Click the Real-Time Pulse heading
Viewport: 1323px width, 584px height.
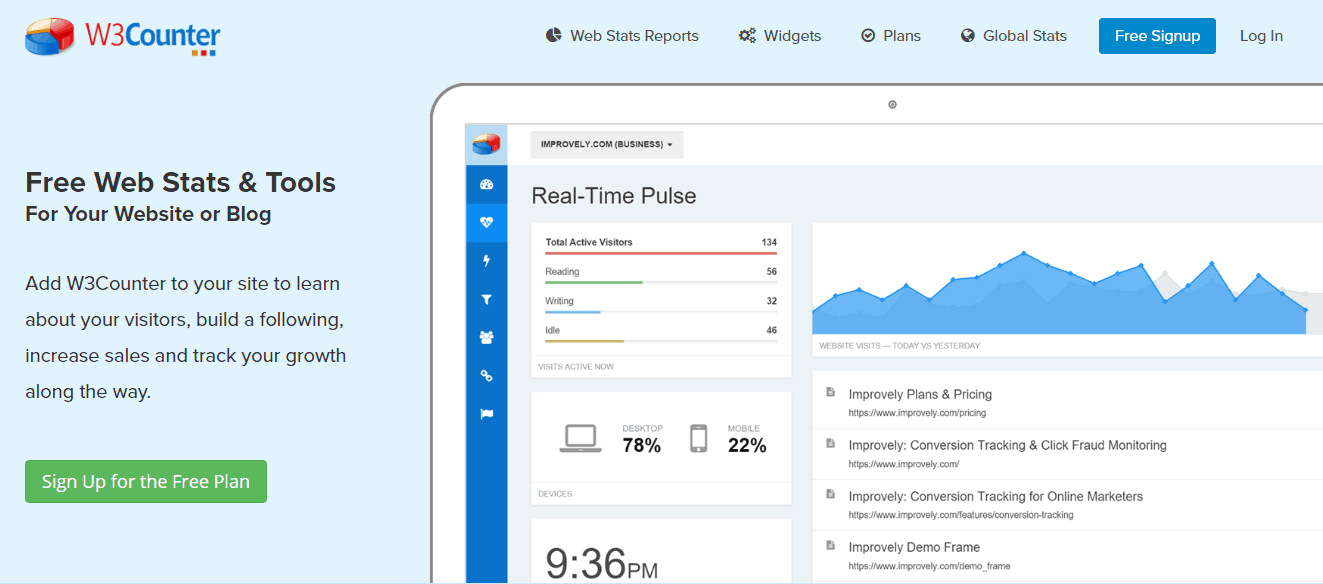tap(614, 196)
